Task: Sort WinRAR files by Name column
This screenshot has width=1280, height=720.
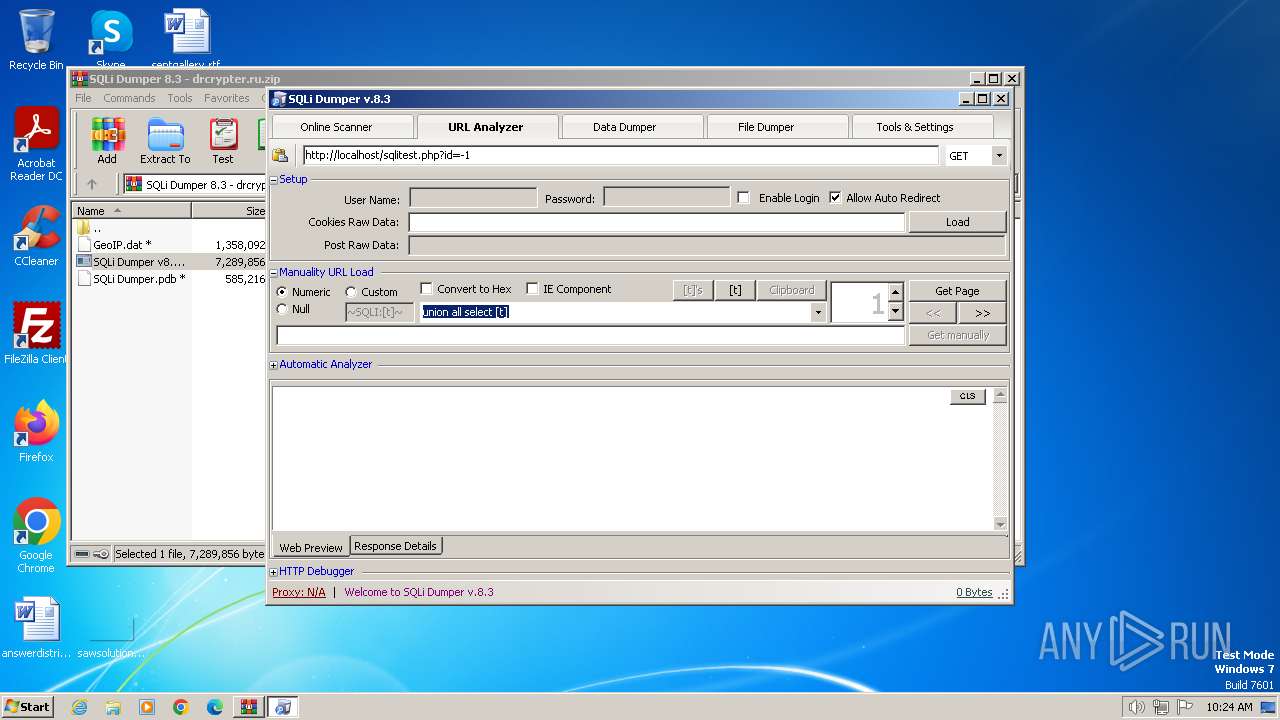Action: (x=132, y=211)
